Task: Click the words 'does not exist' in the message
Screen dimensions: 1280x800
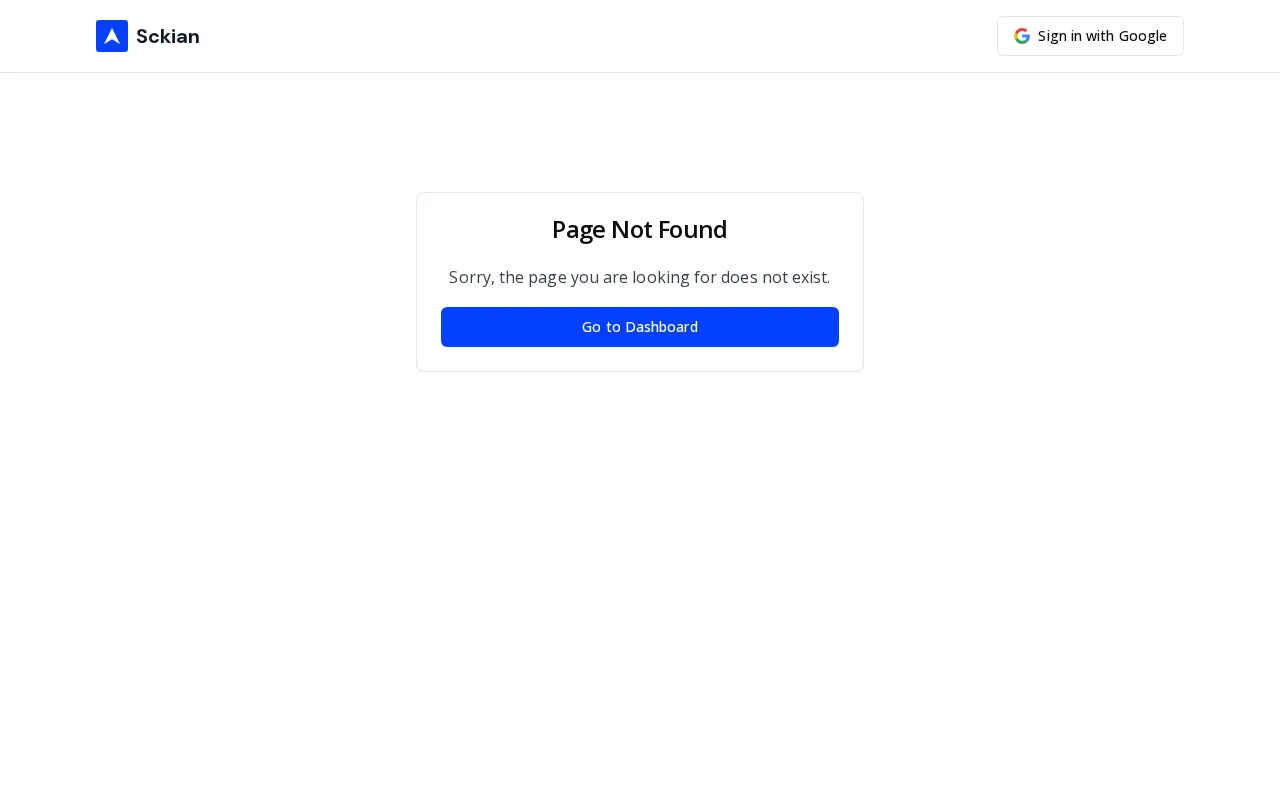Action: [775, 277]
